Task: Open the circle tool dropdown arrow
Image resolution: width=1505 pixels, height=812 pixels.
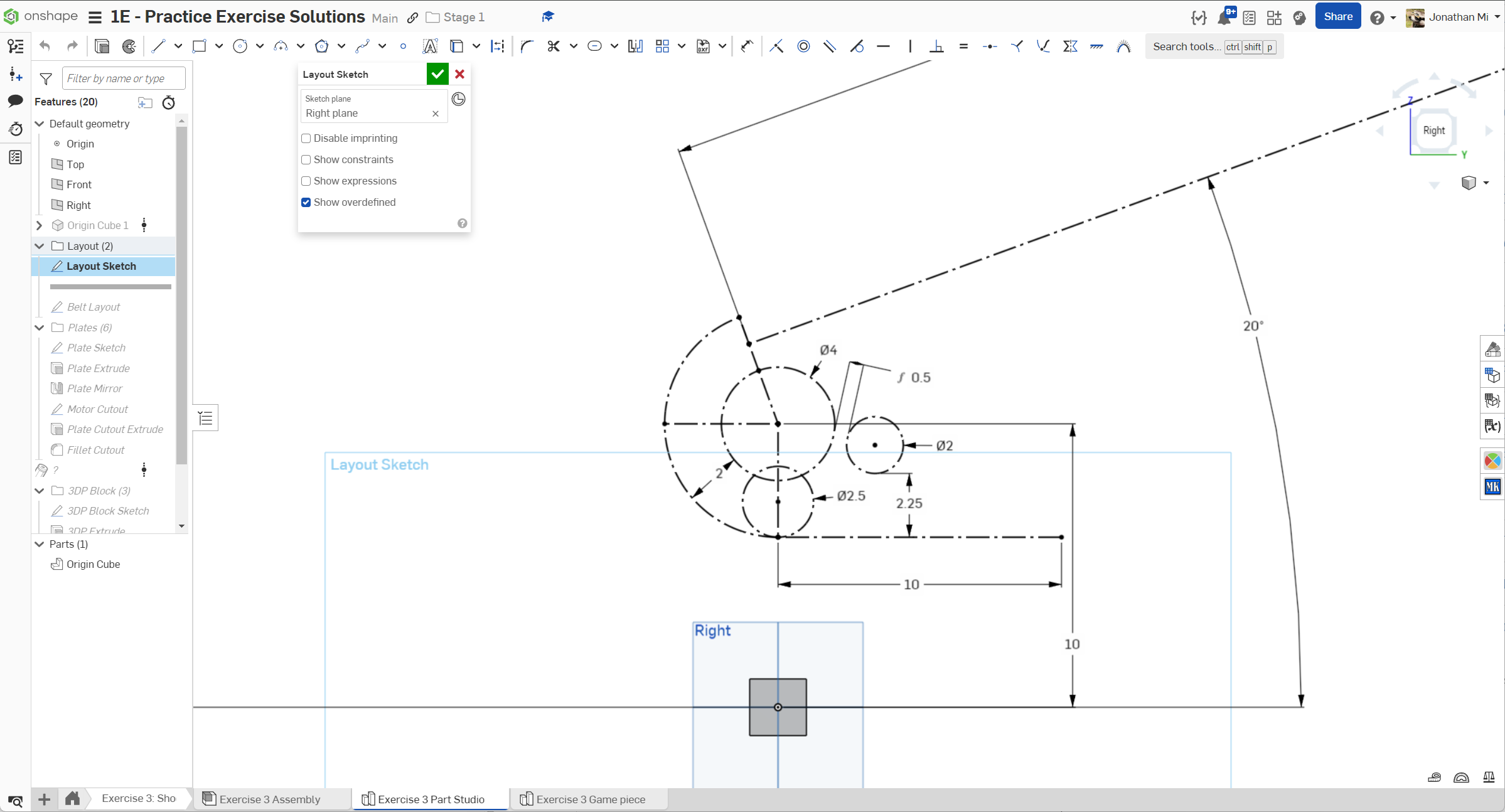Action: 259,46
